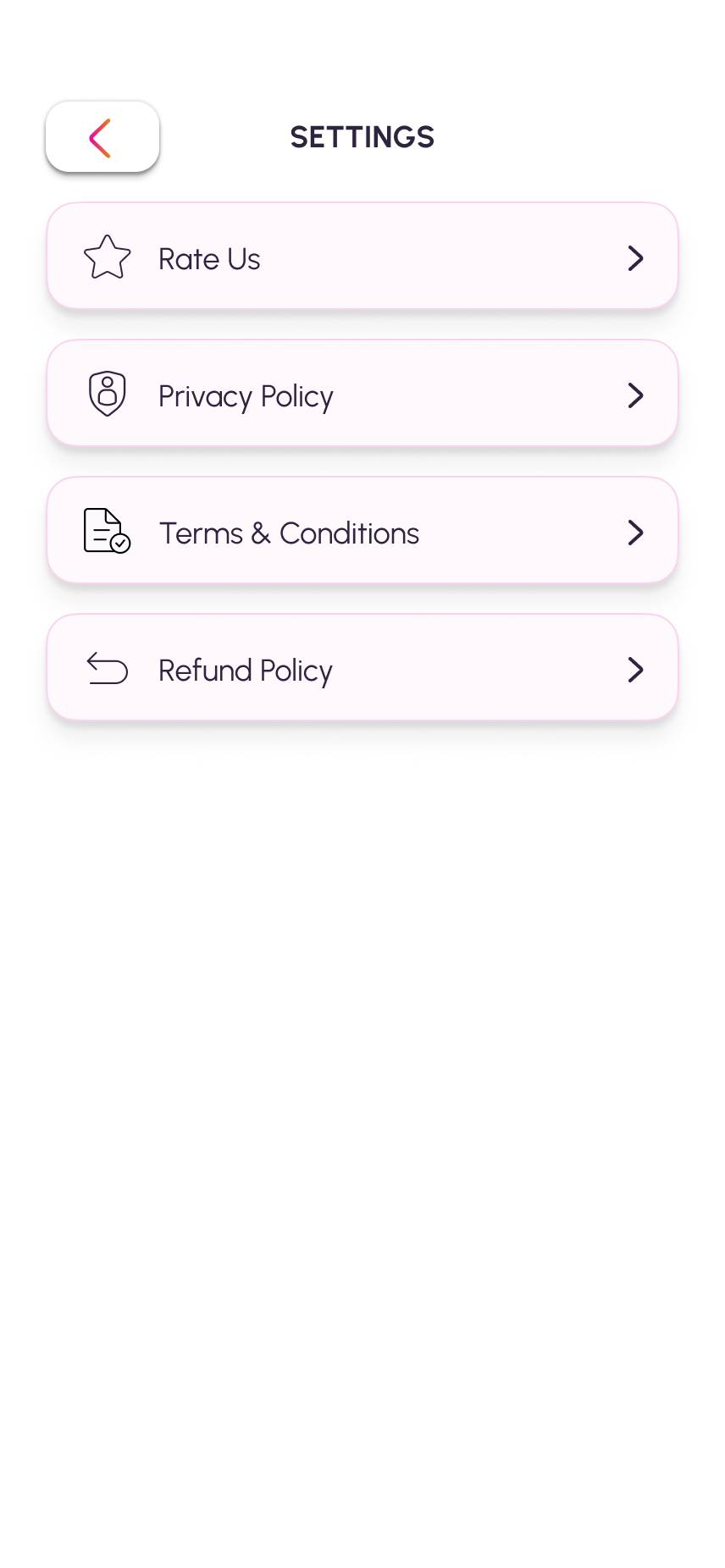Open the Rate Us label
The image size is (725, 1568).
[x=209, y=259]
